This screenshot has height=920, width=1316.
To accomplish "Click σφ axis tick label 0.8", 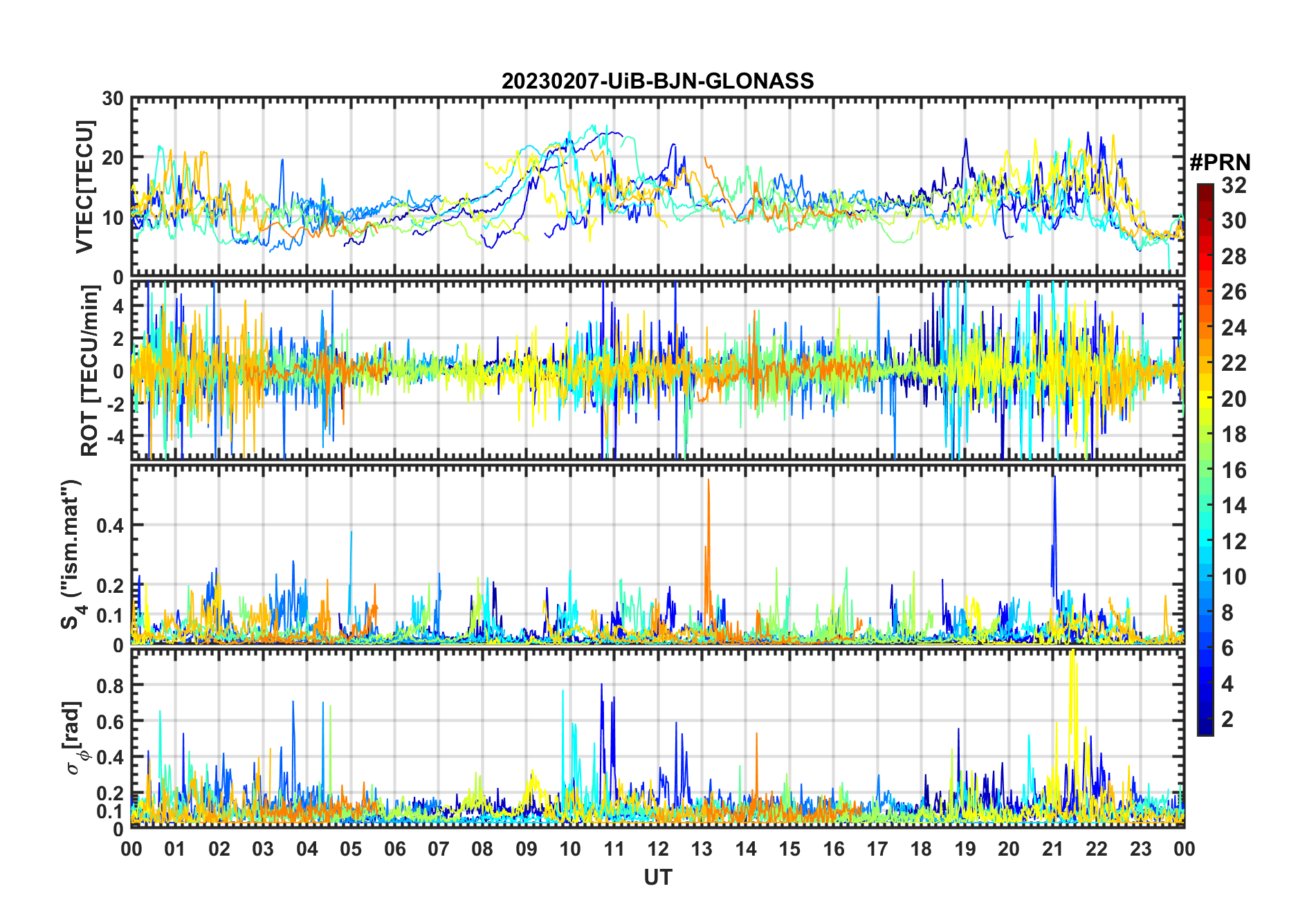I will tap(110, 686).
